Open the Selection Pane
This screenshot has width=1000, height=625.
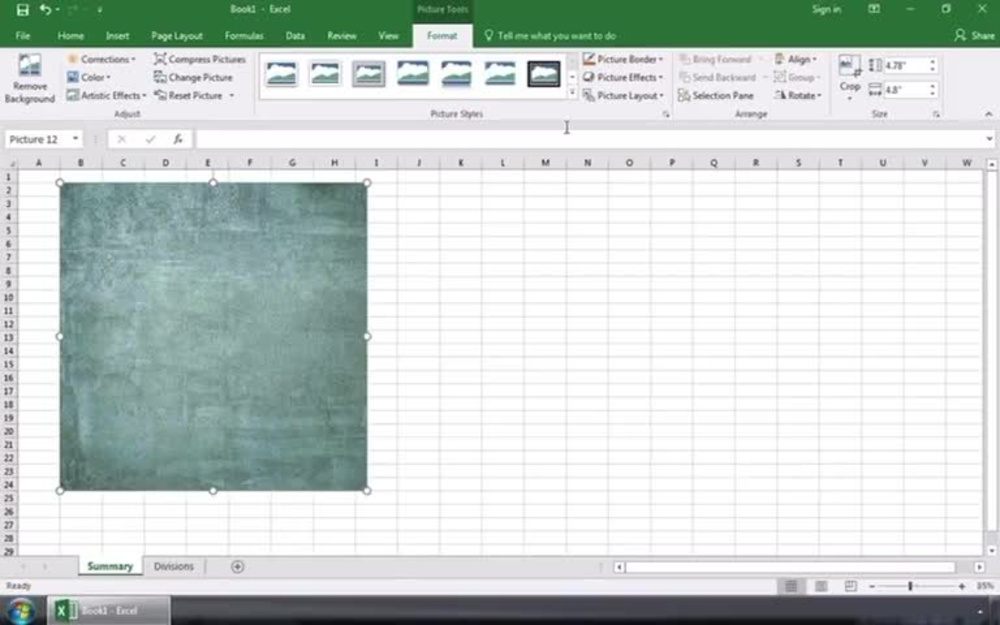(x=716, y=95)
